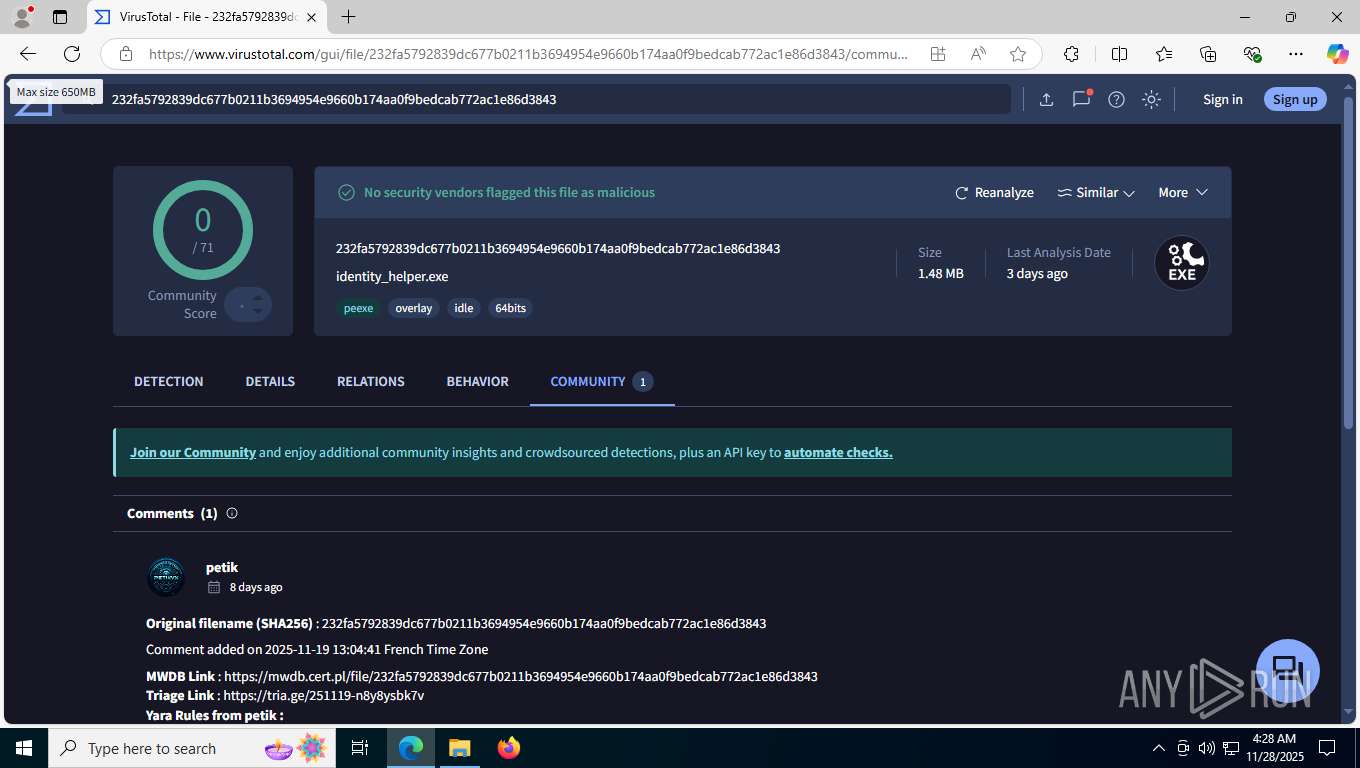
Task: Click the browser Refresh icon
Action: pyautogui.click(x=72, y=54)
